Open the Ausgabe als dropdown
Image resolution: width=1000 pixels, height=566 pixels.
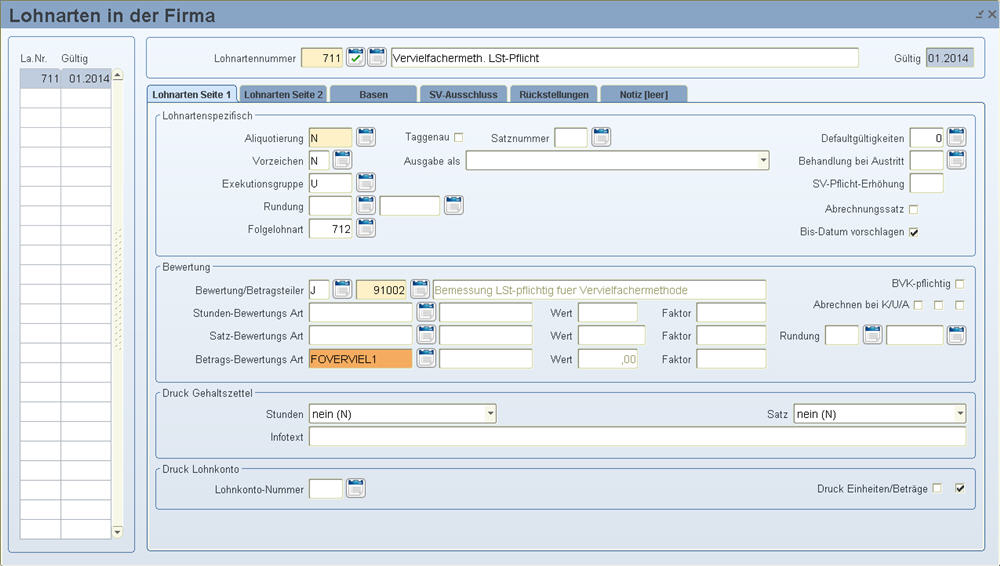coord(763,160)
